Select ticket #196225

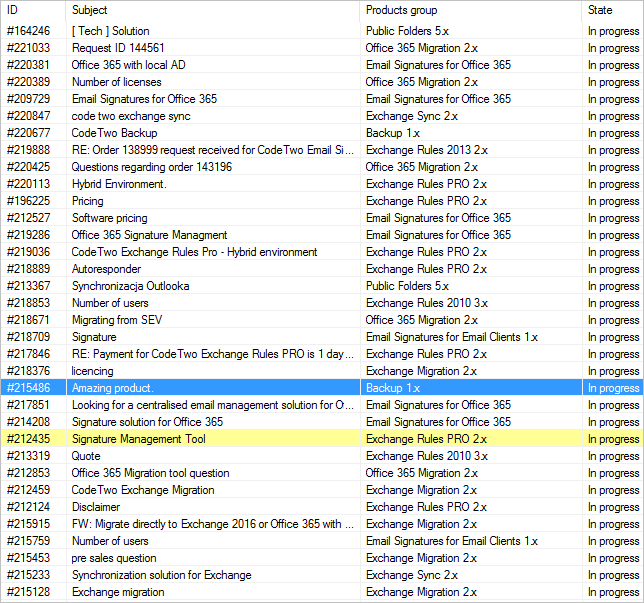point(28,201)
